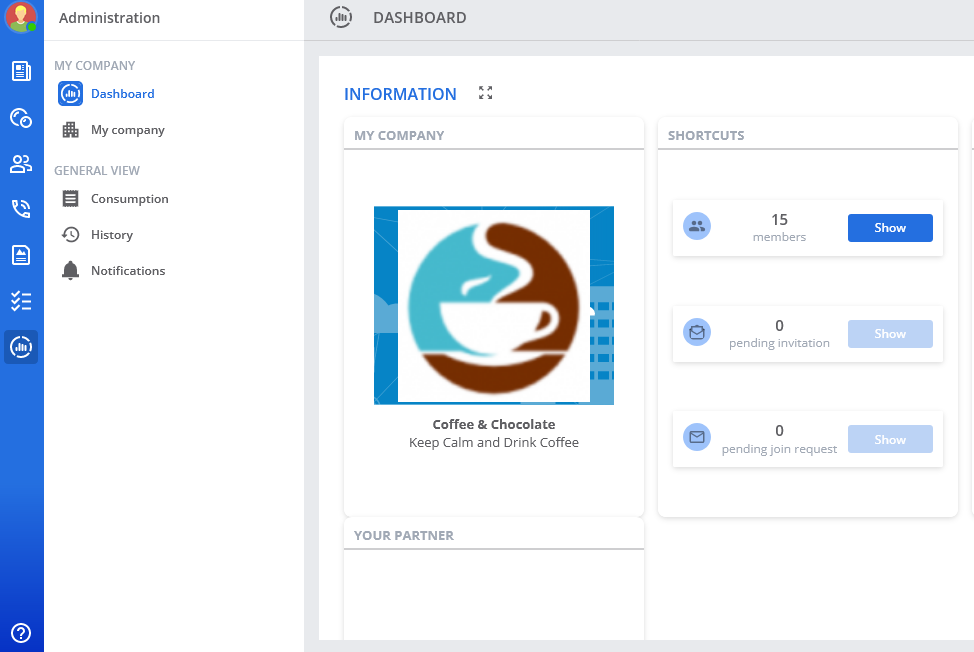
Task: Open the conversations bubbles sidebar icon
Action: 21,118
